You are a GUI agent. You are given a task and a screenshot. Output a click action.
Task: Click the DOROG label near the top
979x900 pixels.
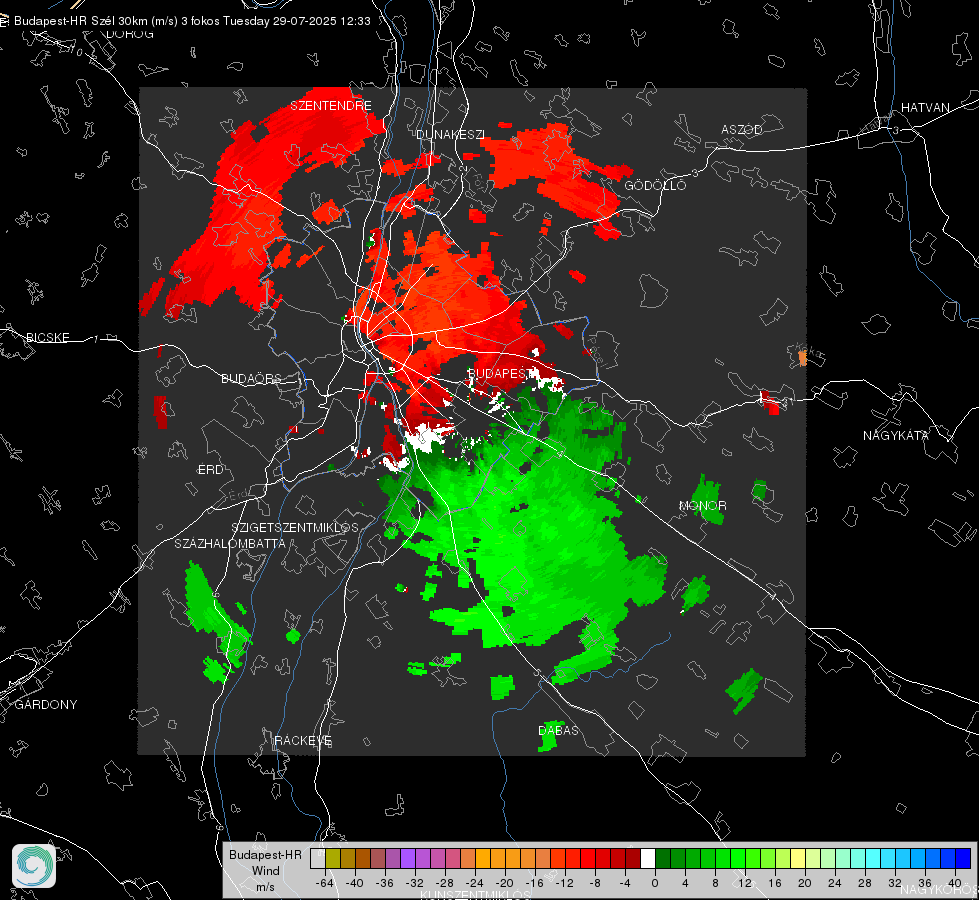tap(130, 34)
